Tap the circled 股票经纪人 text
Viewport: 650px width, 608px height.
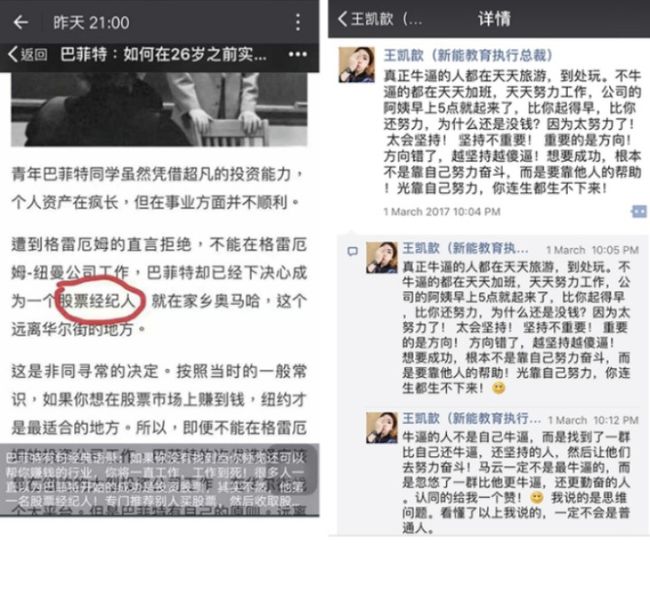[97, 301]
